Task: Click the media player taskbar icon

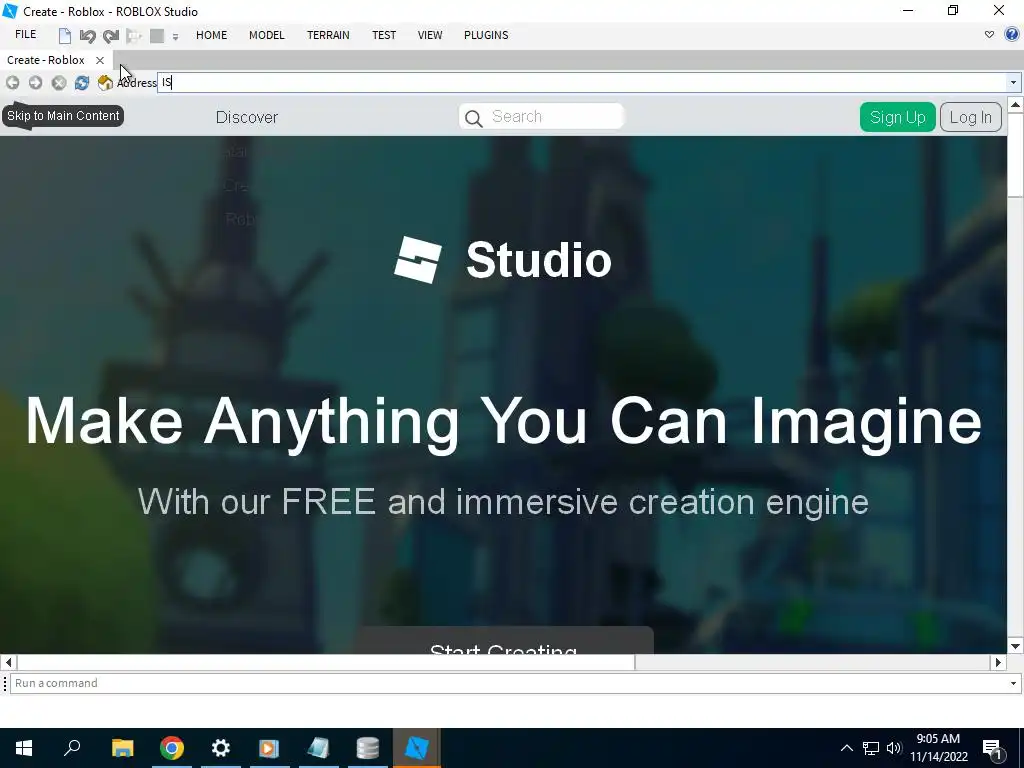Action: (x=269, y=748)
